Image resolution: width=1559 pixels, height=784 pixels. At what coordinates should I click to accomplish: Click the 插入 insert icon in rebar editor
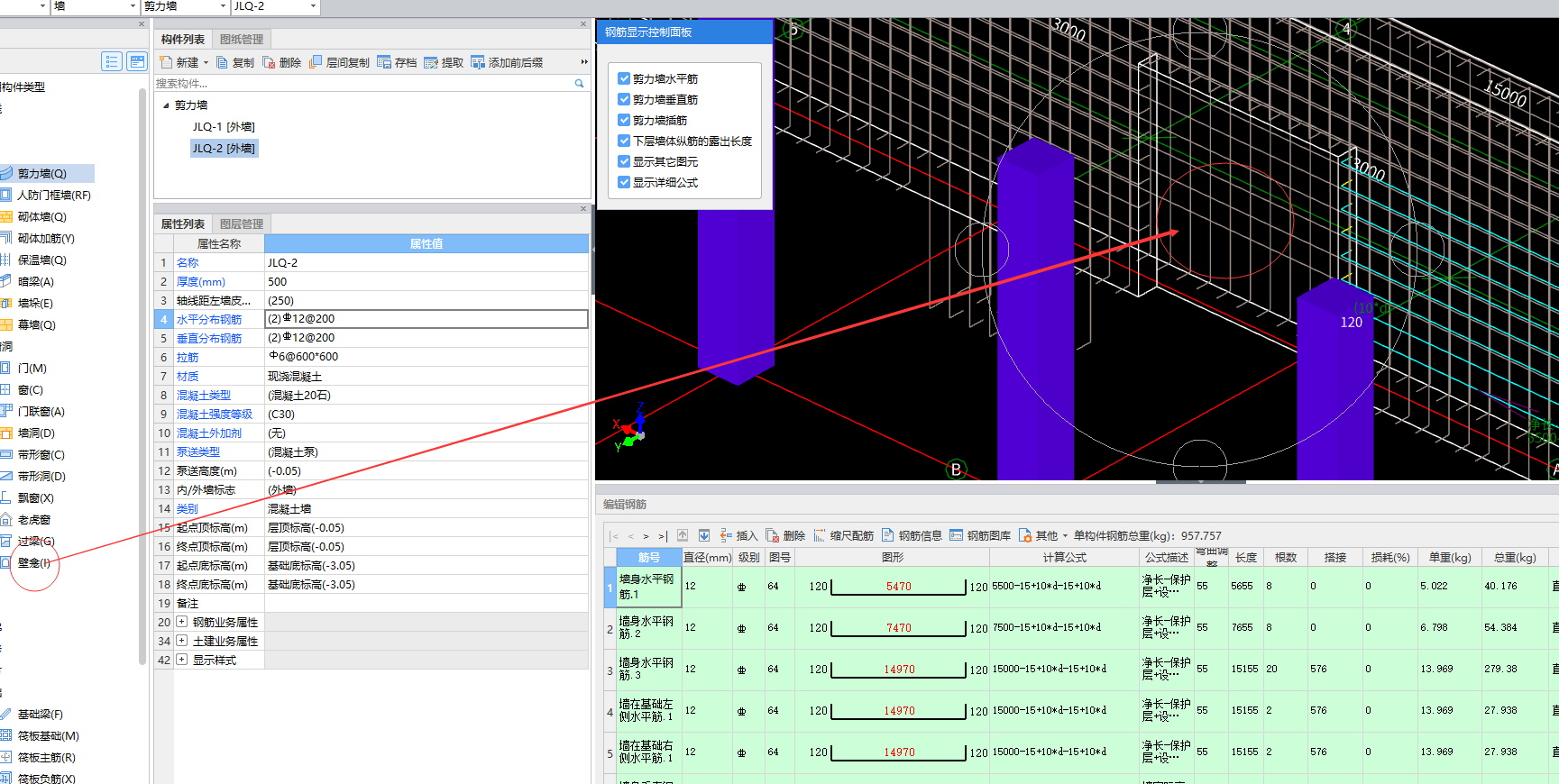726,535
